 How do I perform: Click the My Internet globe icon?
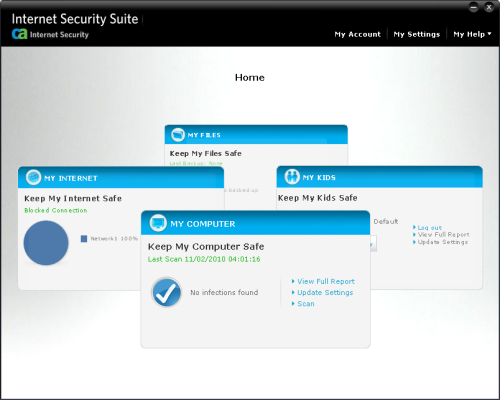pos(33,177)
